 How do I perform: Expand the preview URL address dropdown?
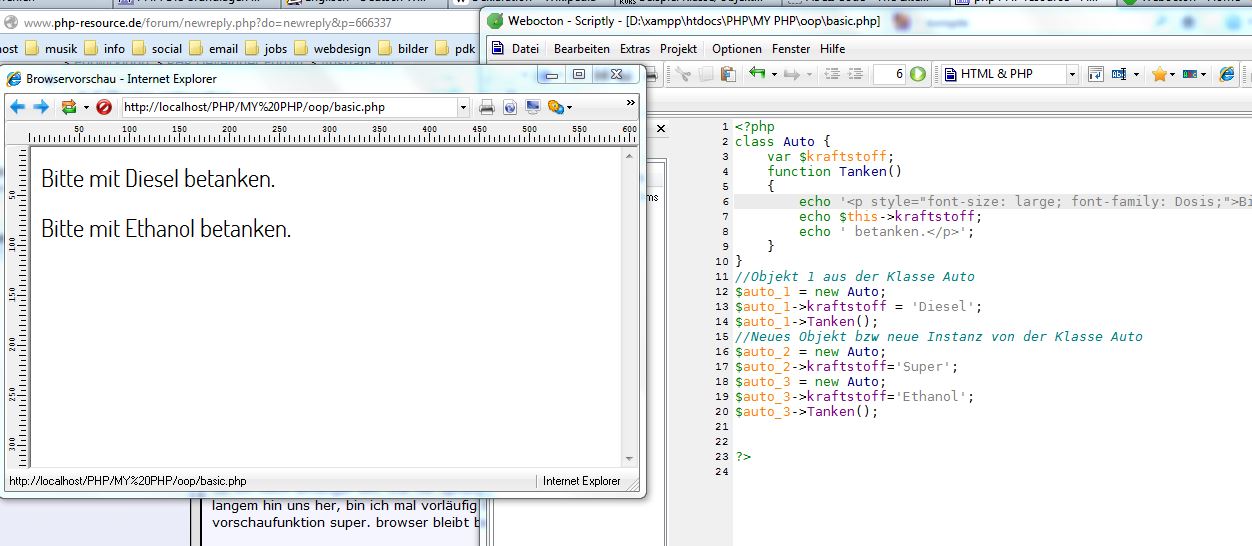[463, 107]
